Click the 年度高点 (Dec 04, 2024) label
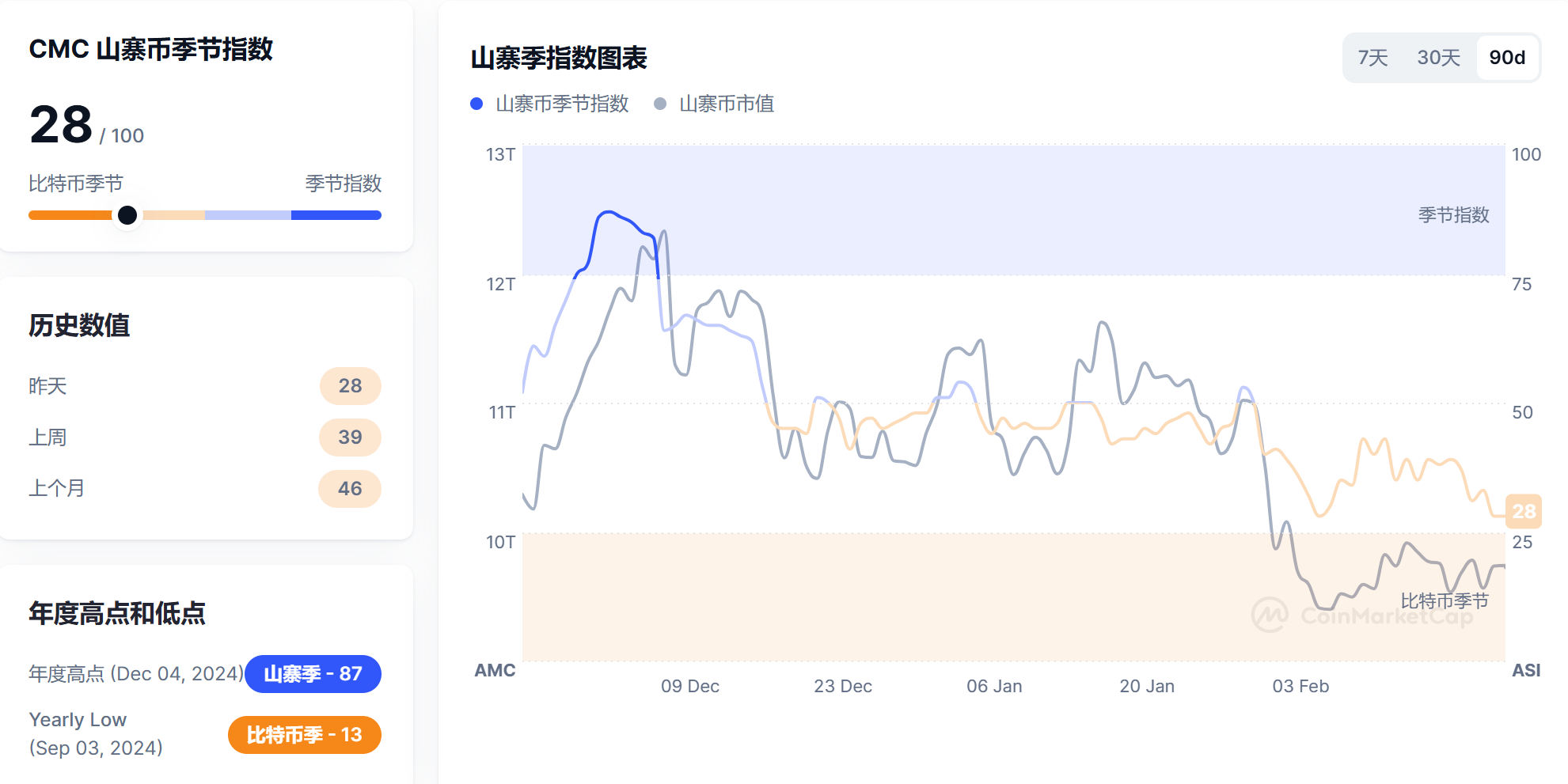The image size is (1568, 784). (135, 673)
